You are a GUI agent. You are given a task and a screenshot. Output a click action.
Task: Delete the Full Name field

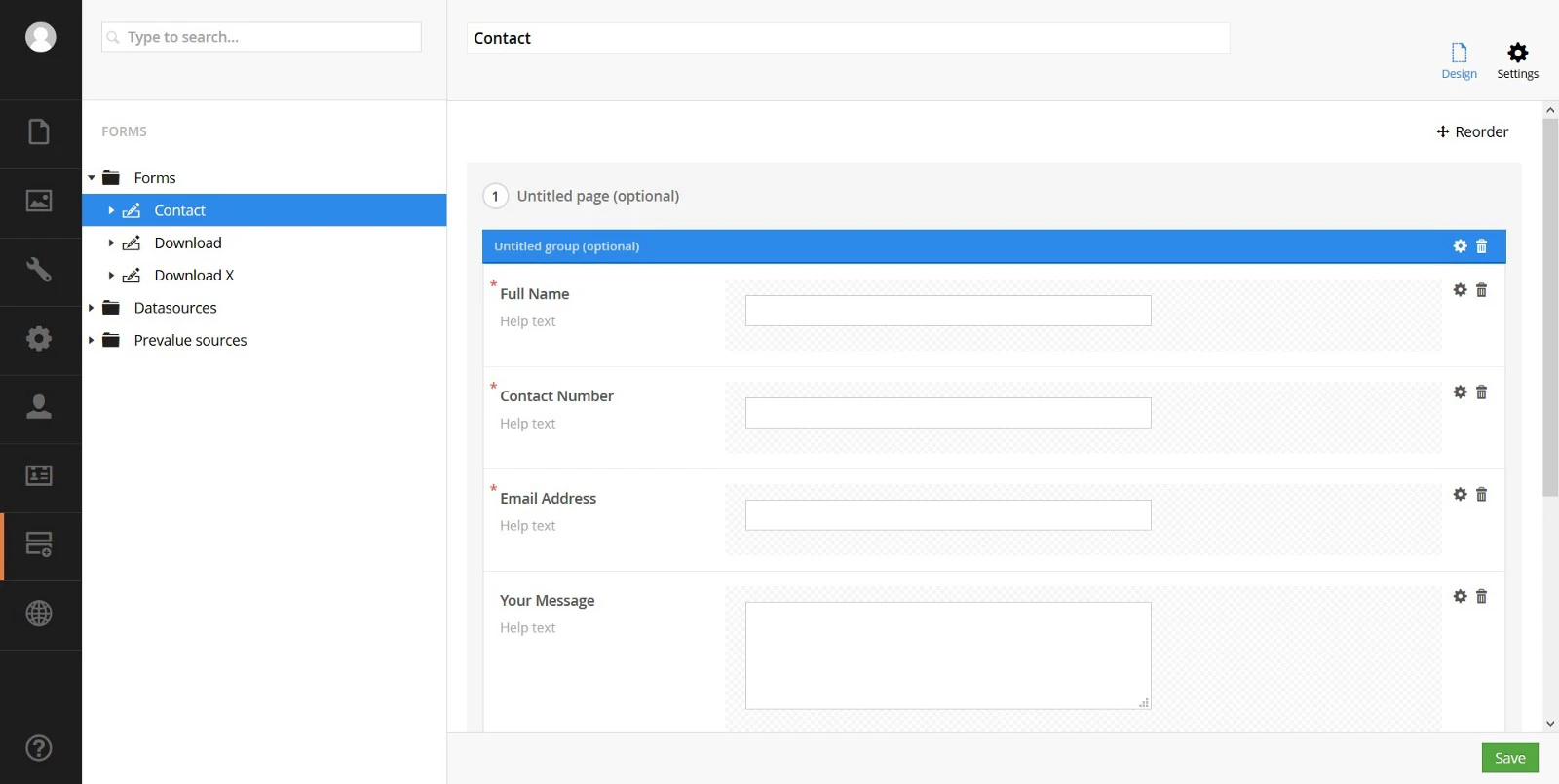[x=1481, y=290]
